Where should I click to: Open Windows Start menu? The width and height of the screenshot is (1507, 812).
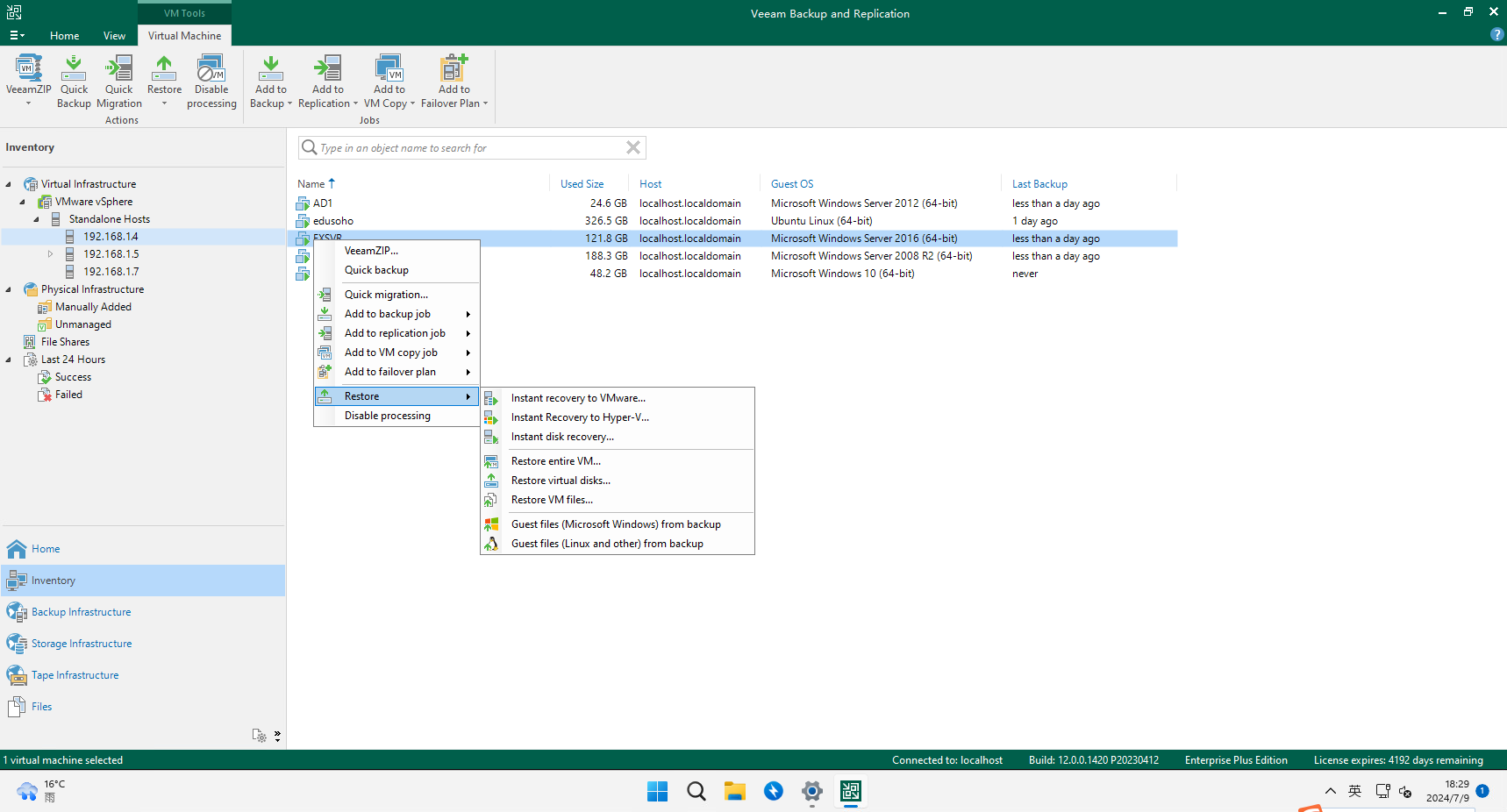[657, 792]
